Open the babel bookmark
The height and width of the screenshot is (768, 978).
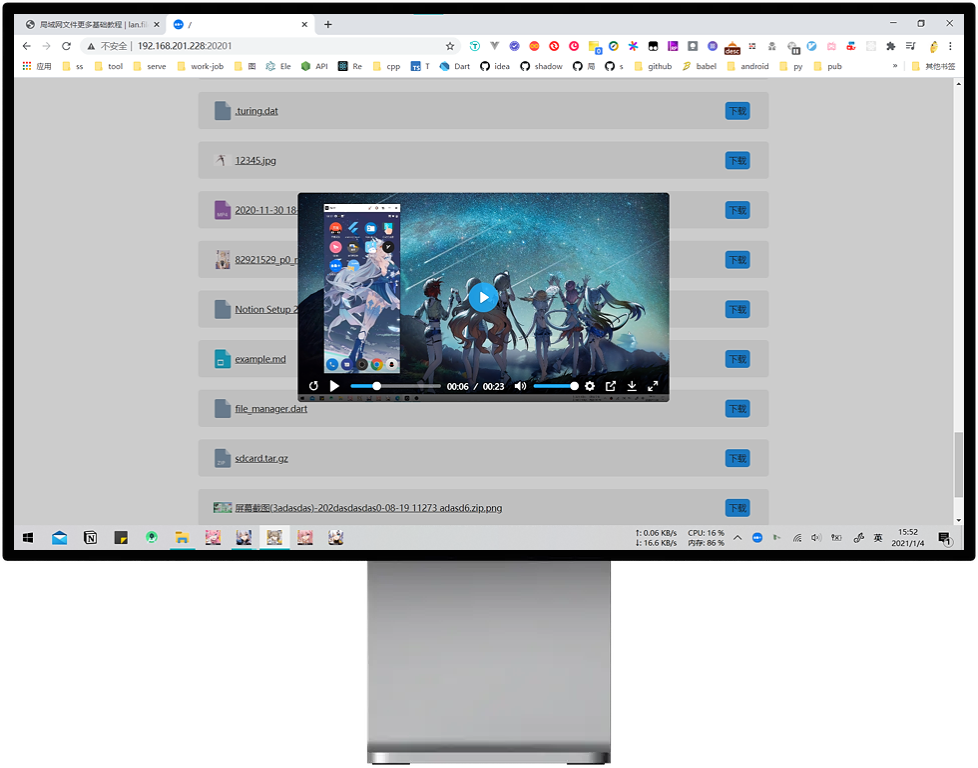699,66
